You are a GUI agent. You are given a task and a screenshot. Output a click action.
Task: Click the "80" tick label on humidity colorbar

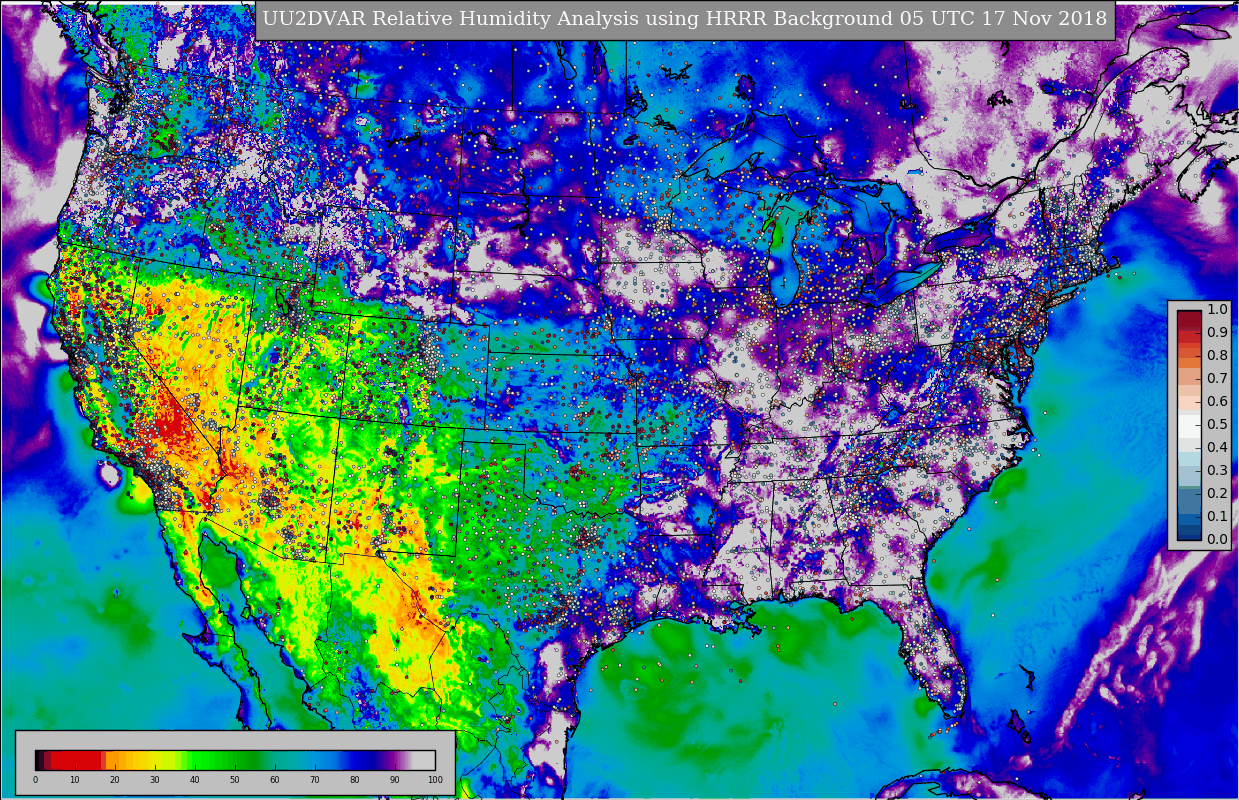[x=355, y=780]
